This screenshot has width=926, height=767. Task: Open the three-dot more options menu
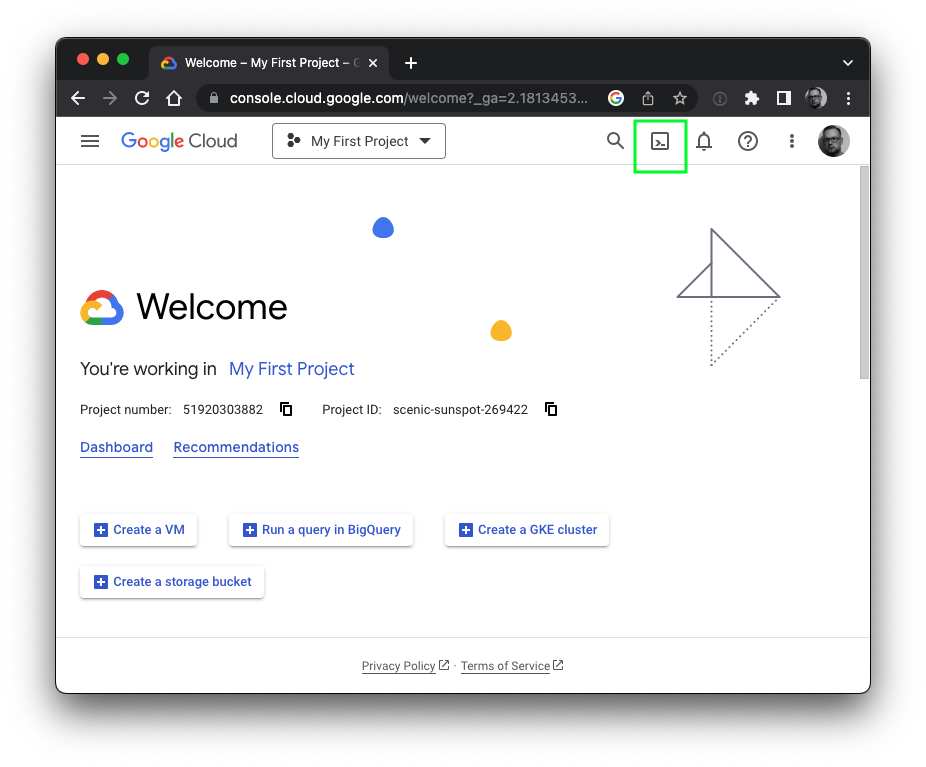[x=791, y=141]
